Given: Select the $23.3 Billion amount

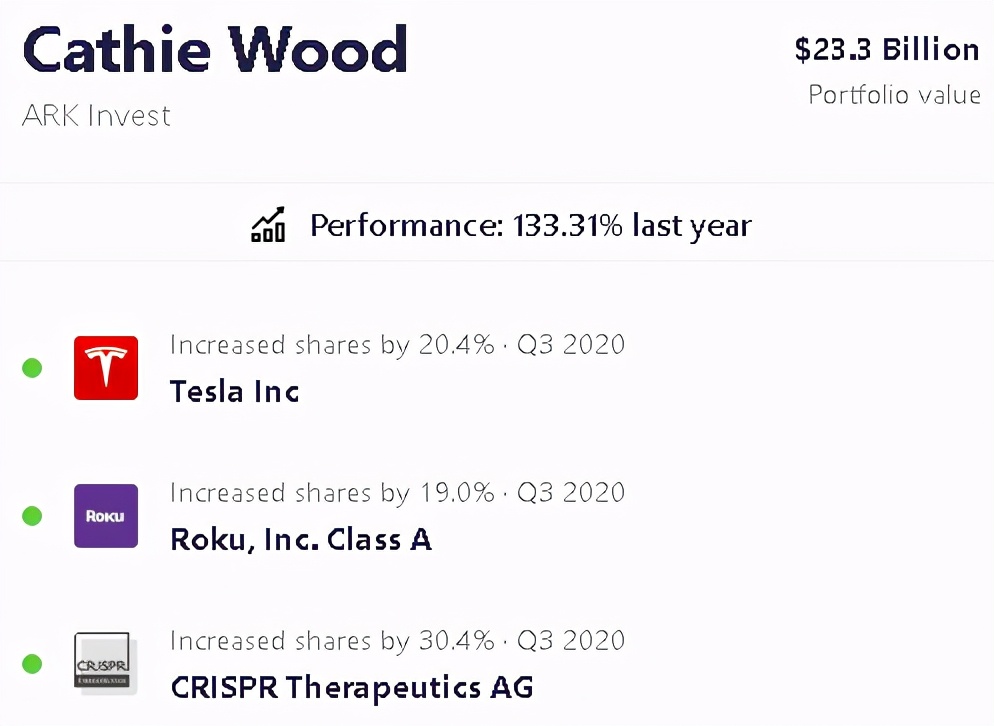Looking at the screenshot, I should (887, 50).
